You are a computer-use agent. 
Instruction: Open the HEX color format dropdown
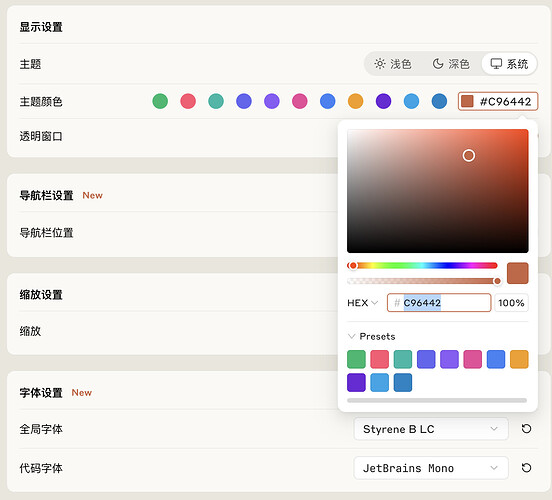pos(363,303)
